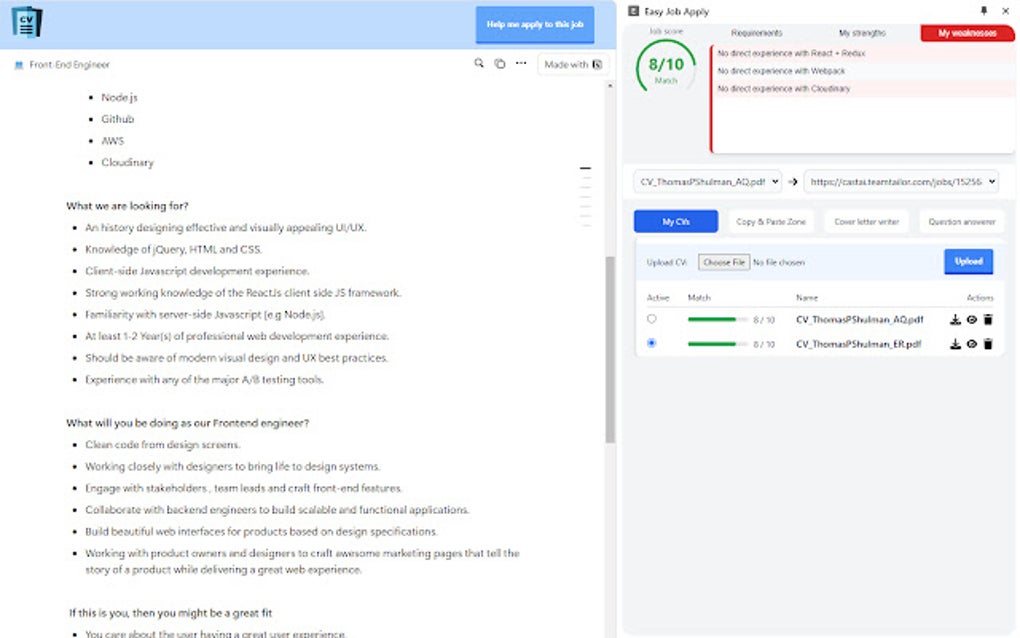
Task: Open the duplicate/copy icon next to search
Action: [499, 63]
